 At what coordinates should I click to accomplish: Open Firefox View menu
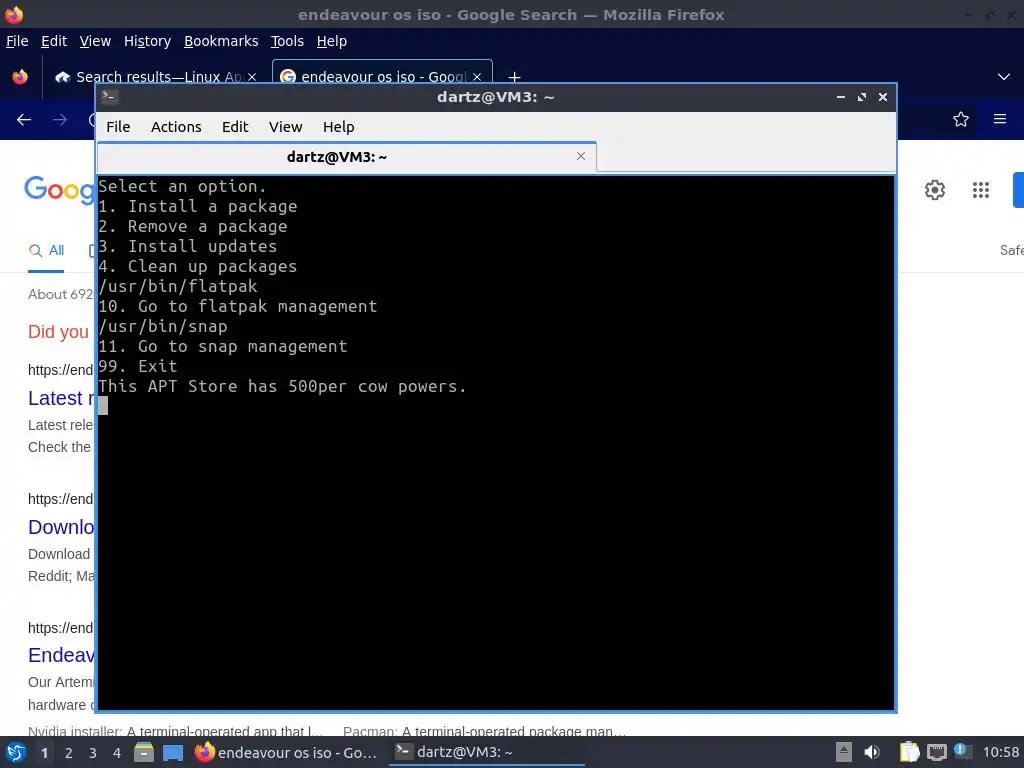(x=95, y=41)
